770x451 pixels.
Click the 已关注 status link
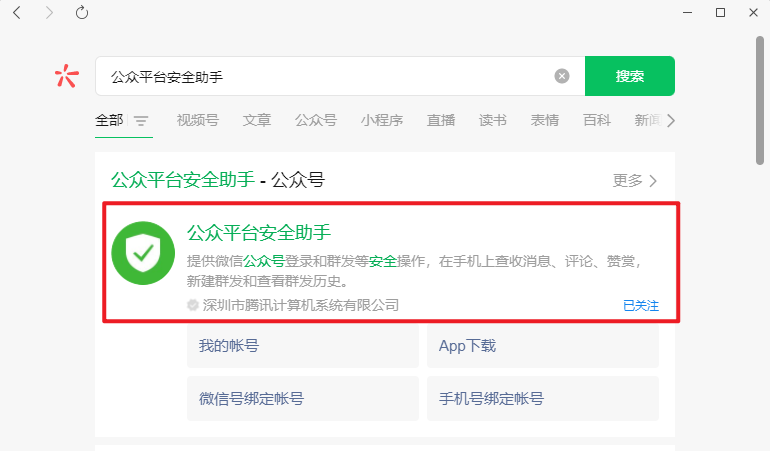point(641,306)
